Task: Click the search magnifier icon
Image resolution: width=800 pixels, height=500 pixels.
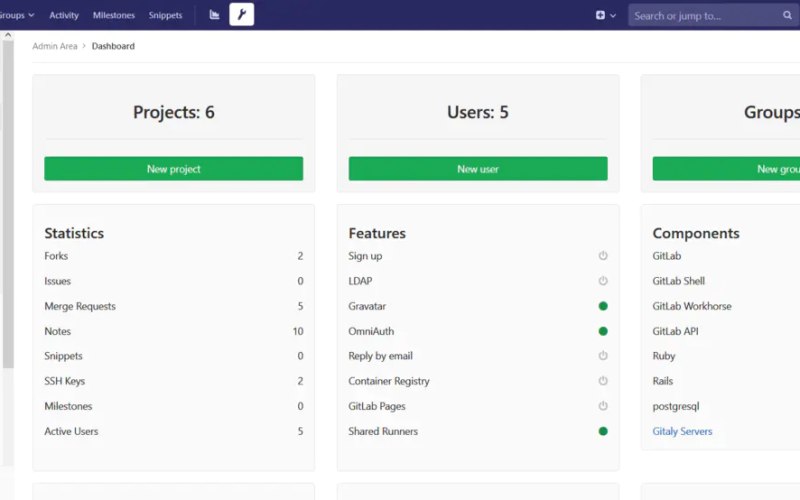Action: tap(787, 15)
